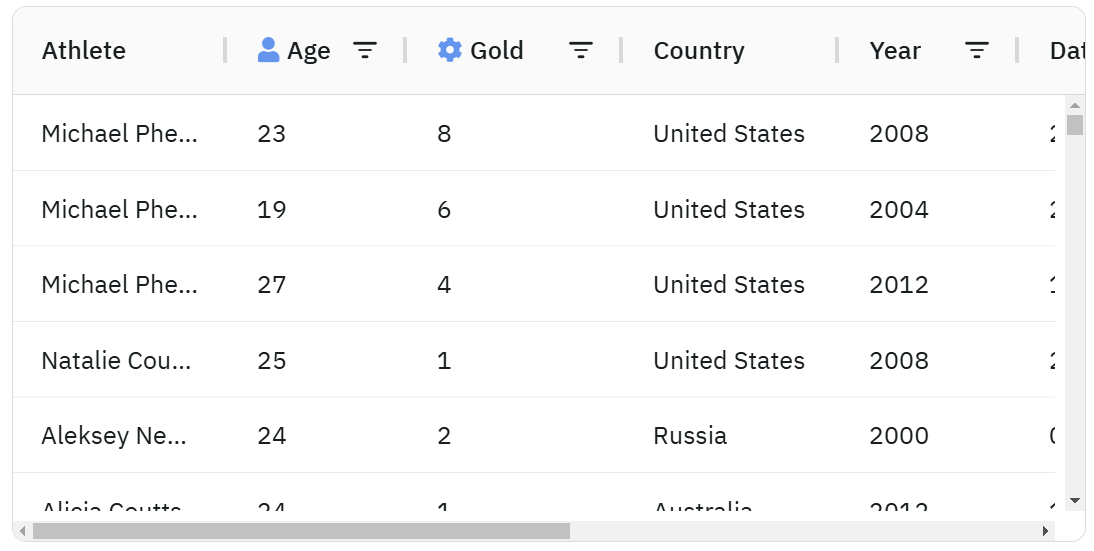Viewport: 1094px width, 551px height.
Task: Click the vertical scrollbar up arrow
Action: [1075, 105]
